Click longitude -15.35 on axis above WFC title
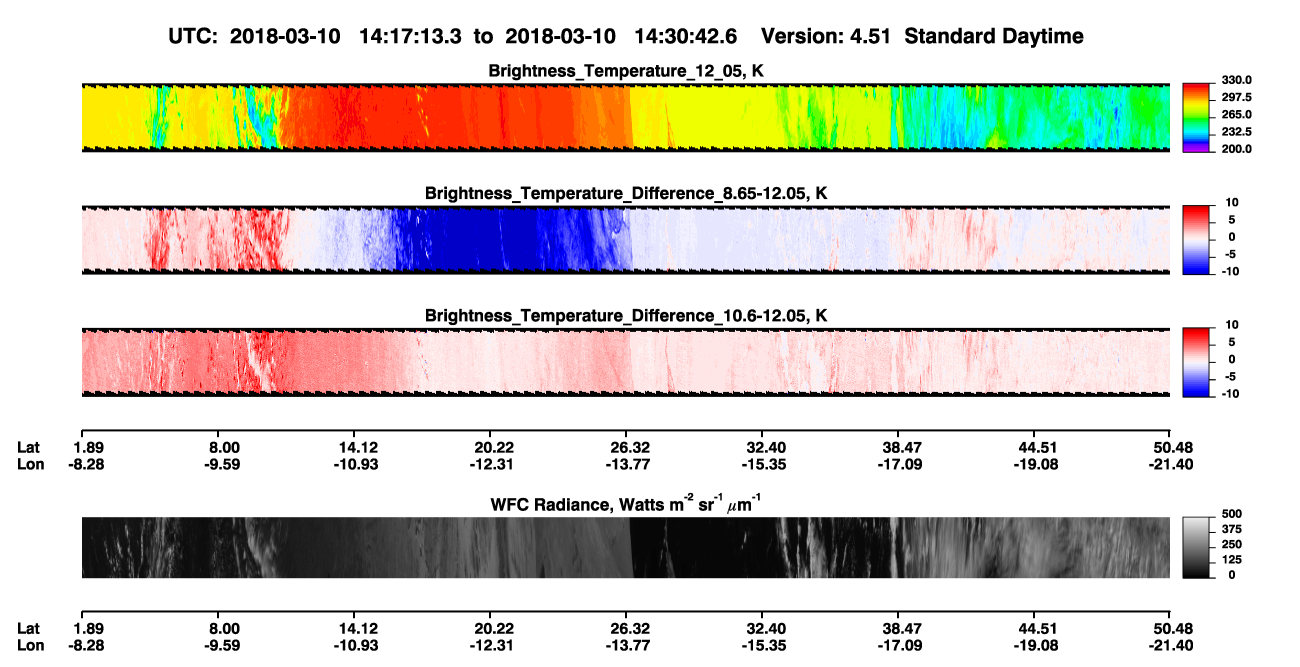The width and height of the screenshot is (1300, 667). click(762, 464)
